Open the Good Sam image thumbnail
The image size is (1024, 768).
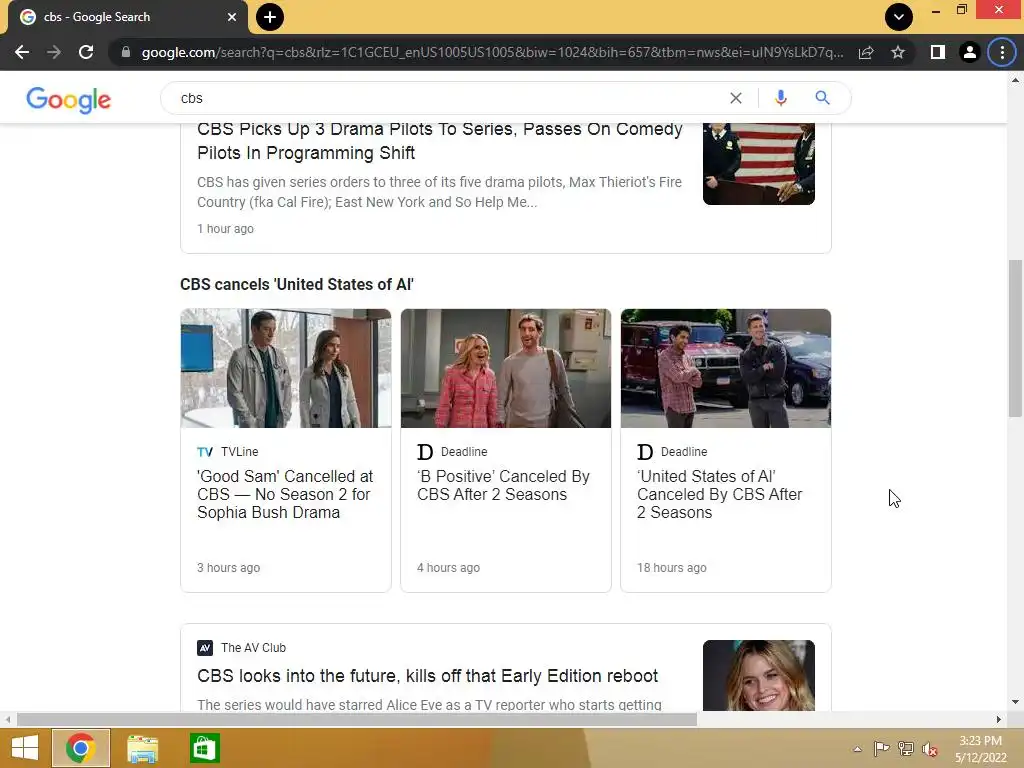[x=286, y=368]
